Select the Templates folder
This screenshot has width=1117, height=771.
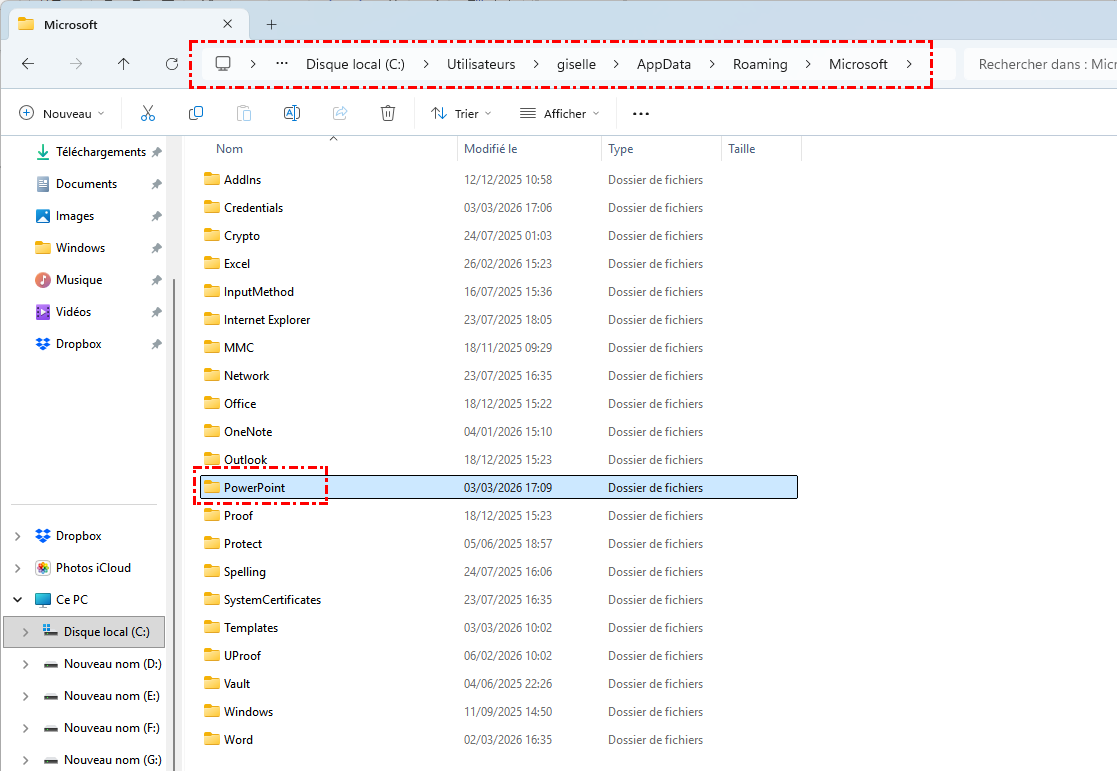point(251,628)
